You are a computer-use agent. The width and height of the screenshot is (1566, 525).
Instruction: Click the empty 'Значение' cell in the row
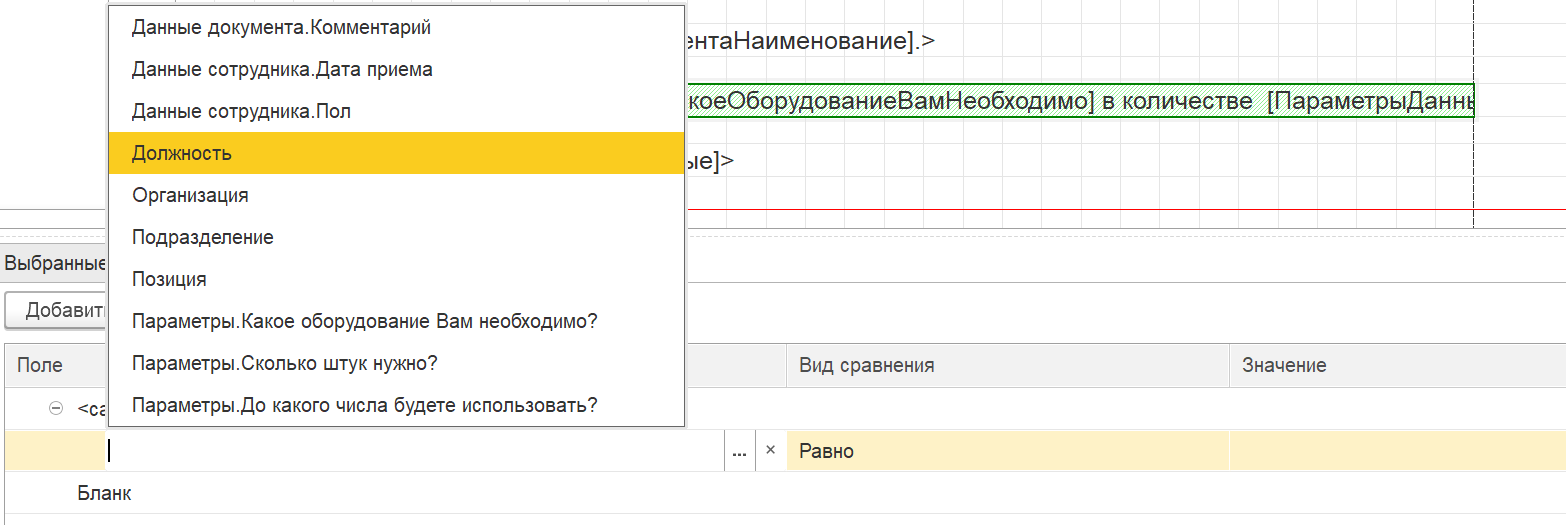pos(1396,452)
